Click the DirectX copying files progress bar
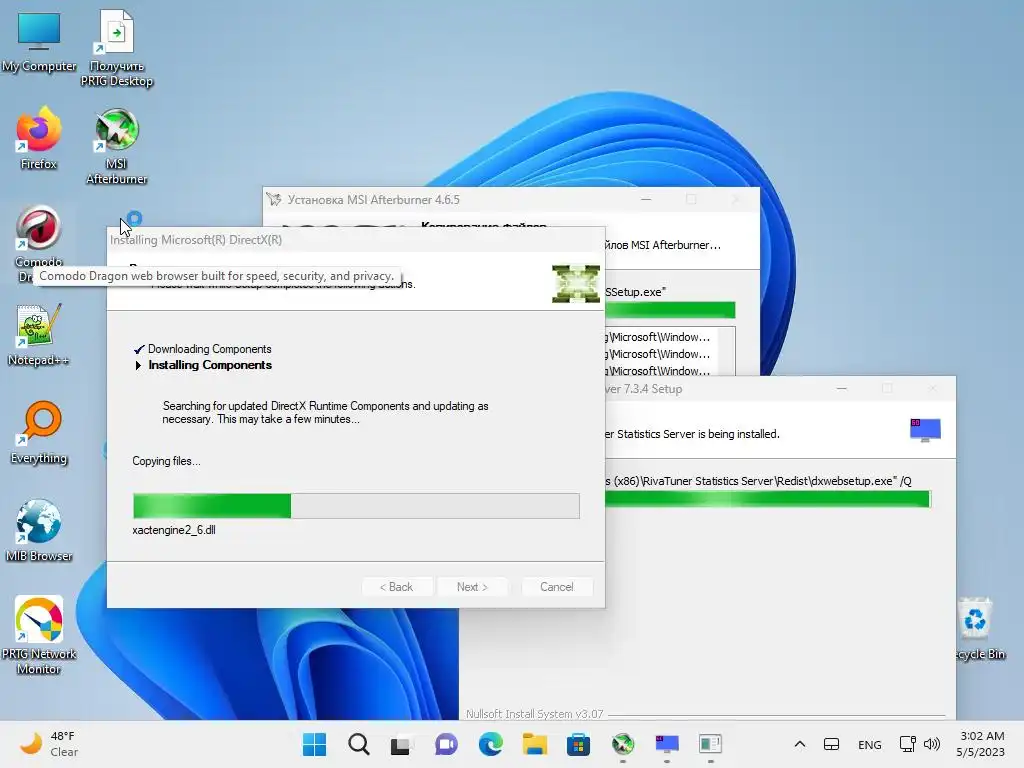1024x768 pixels. (356, 505)
